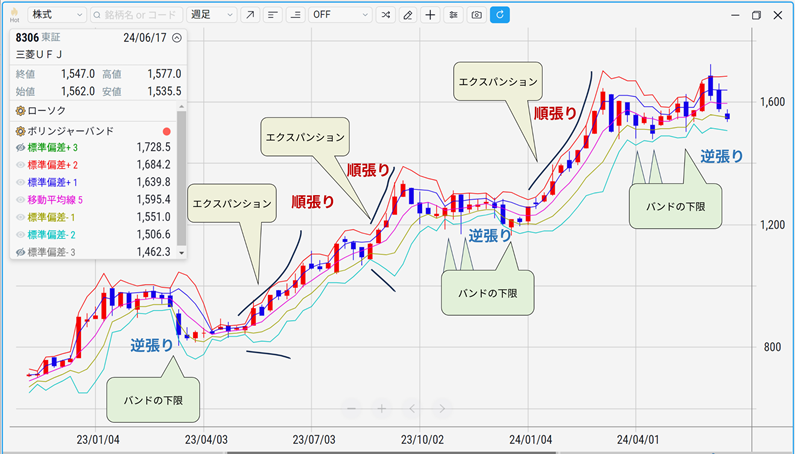Click the Hot flame icon
795x454 pixels.
[13, 14]
